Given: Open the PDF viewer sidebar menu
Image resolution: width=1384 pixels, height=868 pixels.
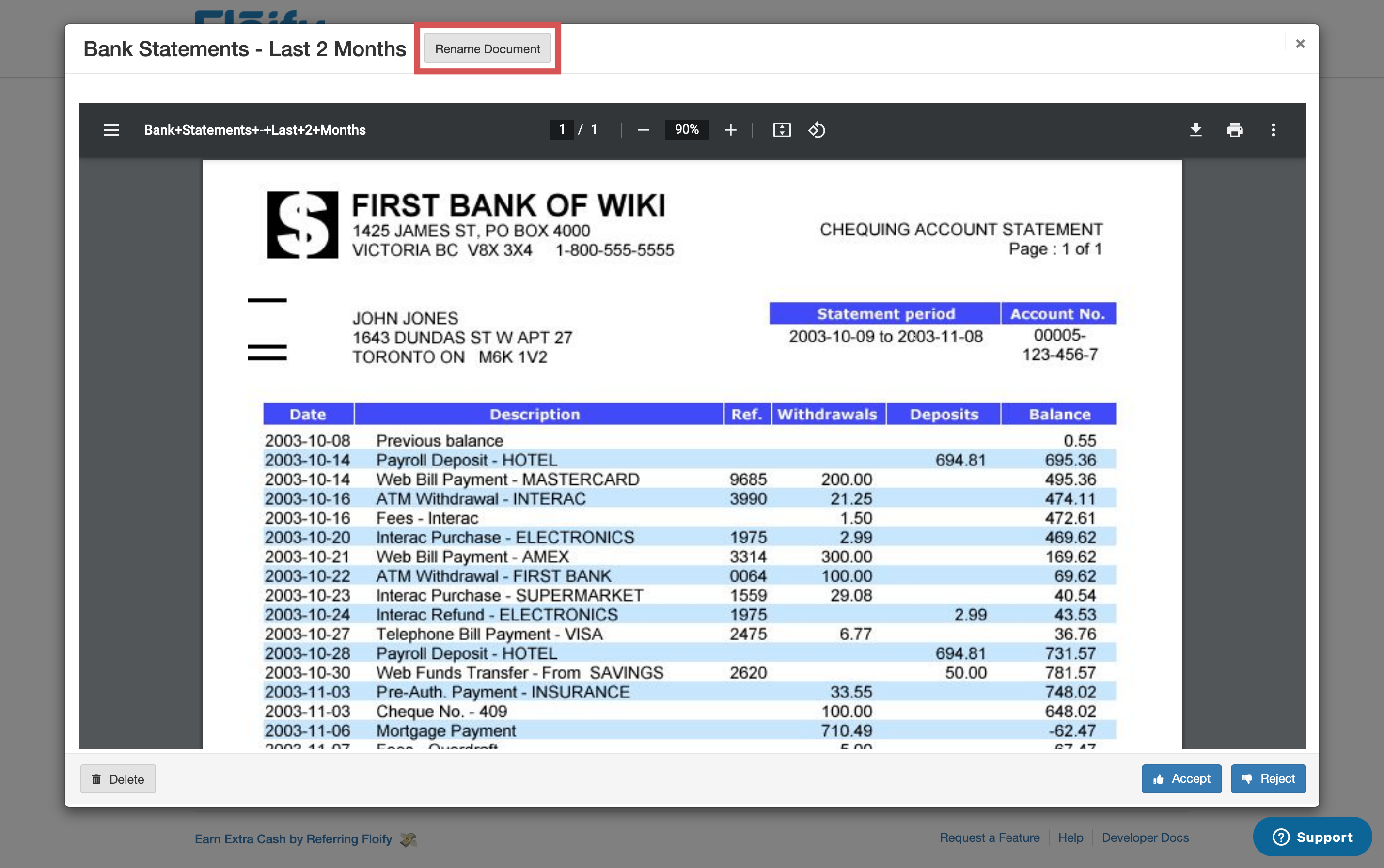Looking at the screenshot, I should 111,130.
